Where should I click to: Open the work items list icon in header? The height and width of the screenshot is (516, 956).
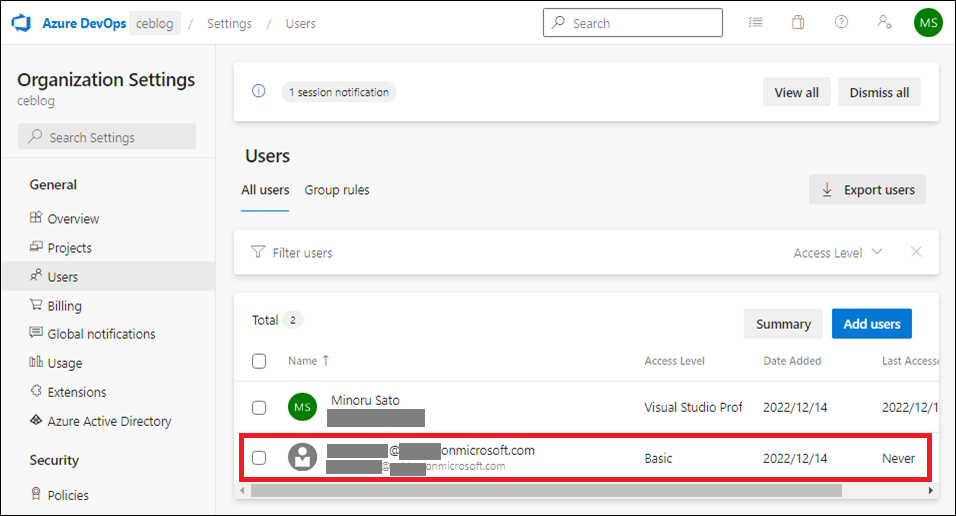(x=755, y=23)
